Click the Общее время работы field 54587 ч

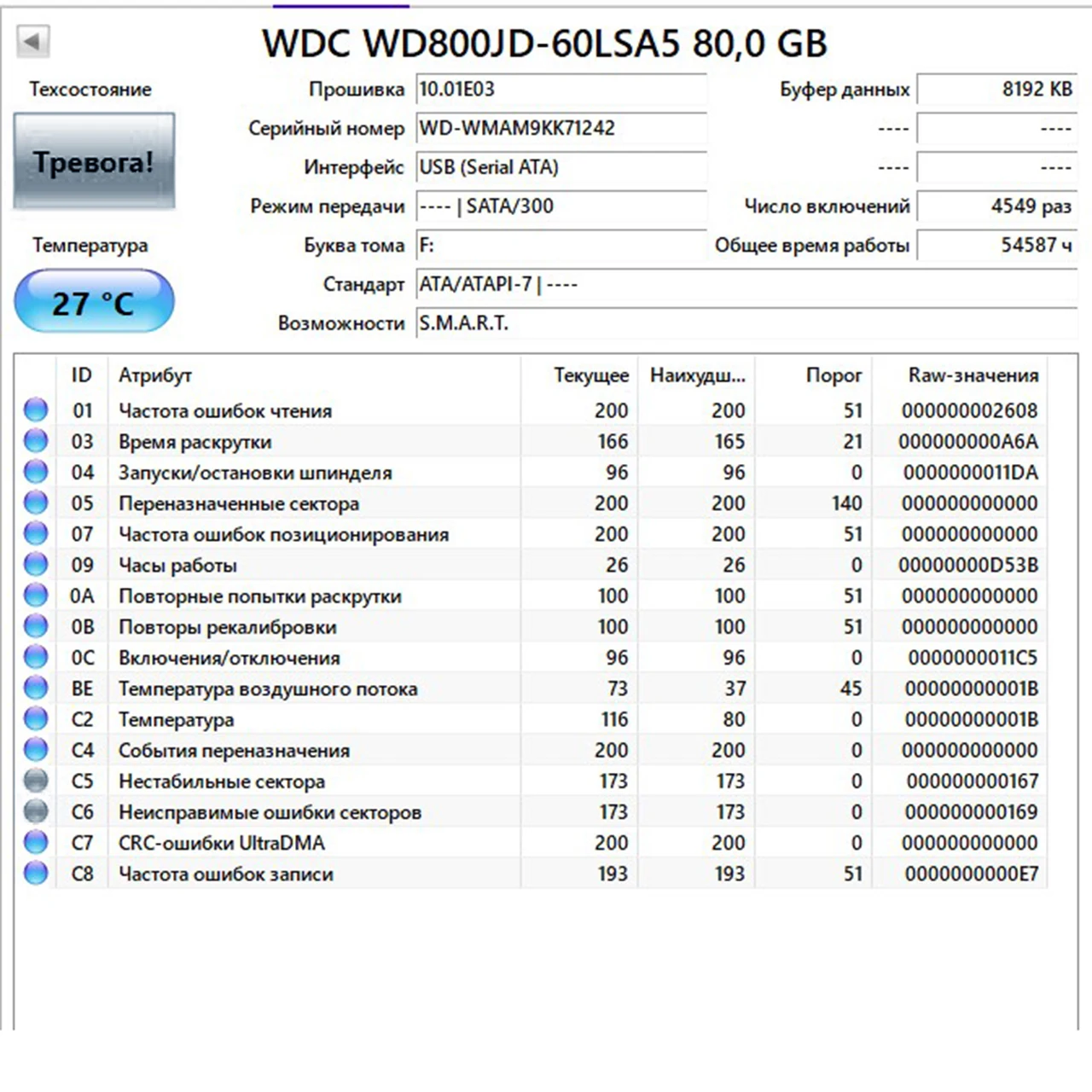coord(996,246)
